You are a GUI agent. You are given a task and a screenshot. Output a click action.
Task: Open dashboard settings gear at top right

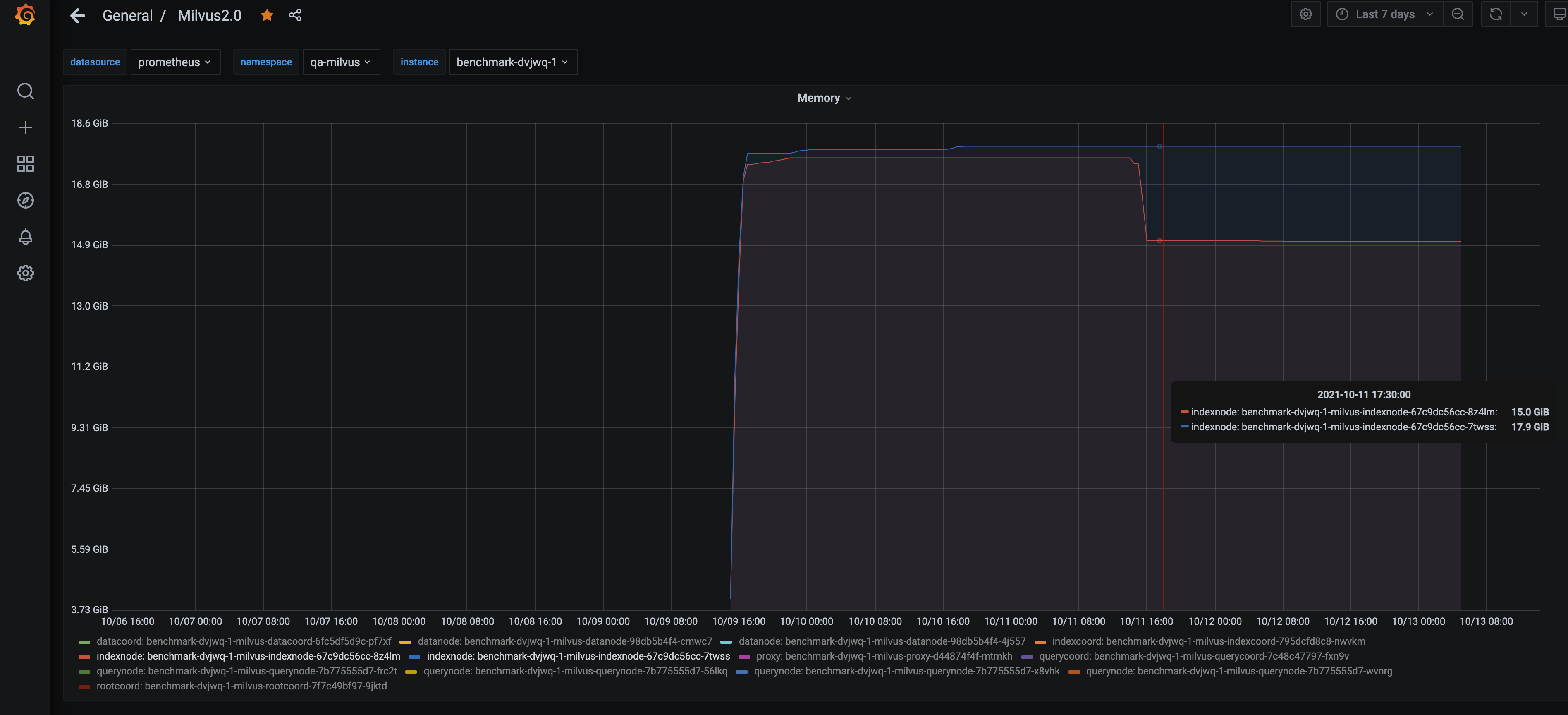click(x=1306, y=13)
